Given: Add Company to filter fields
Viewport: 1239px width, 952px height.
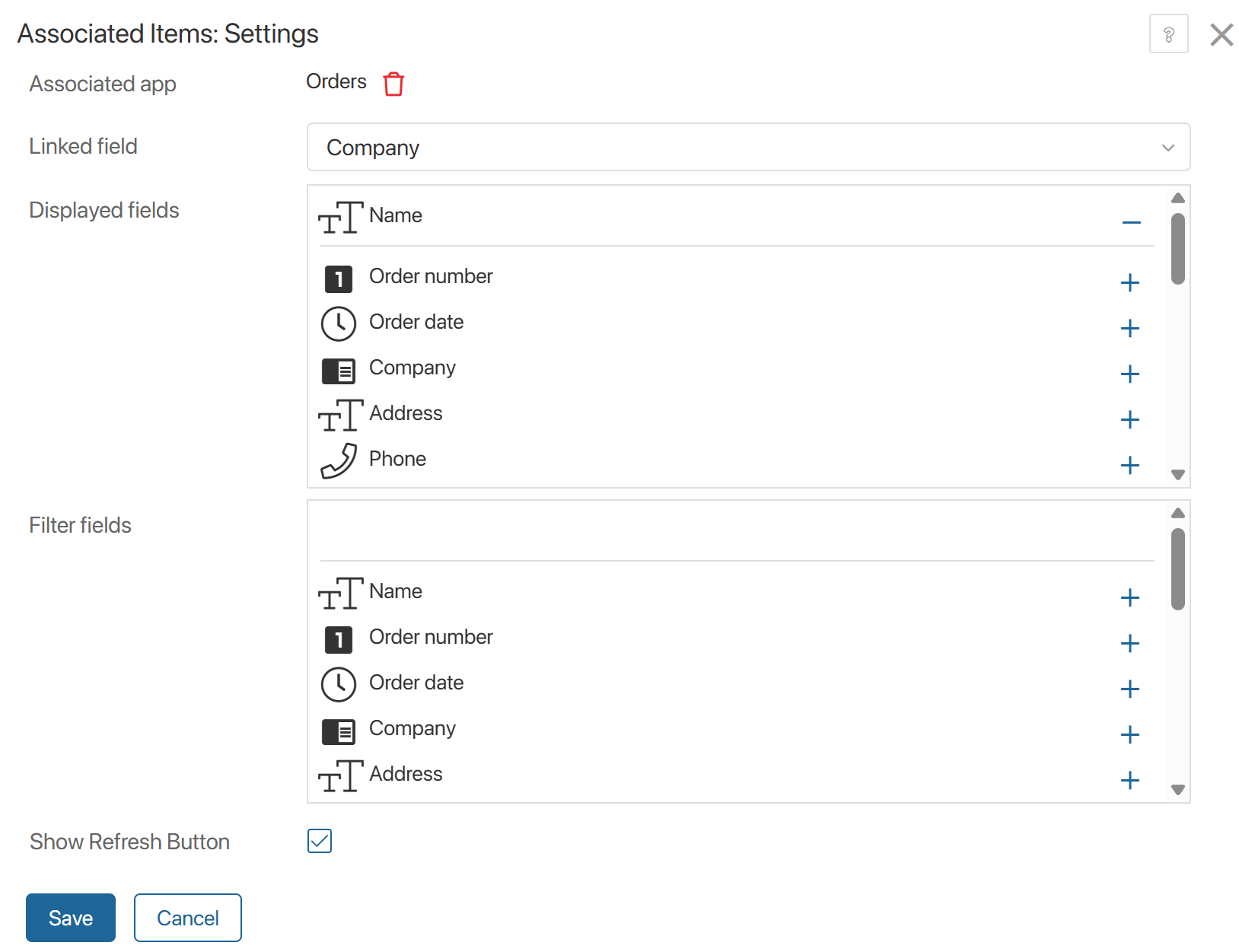Looking at the screenshot, I should click(1130, 735).
